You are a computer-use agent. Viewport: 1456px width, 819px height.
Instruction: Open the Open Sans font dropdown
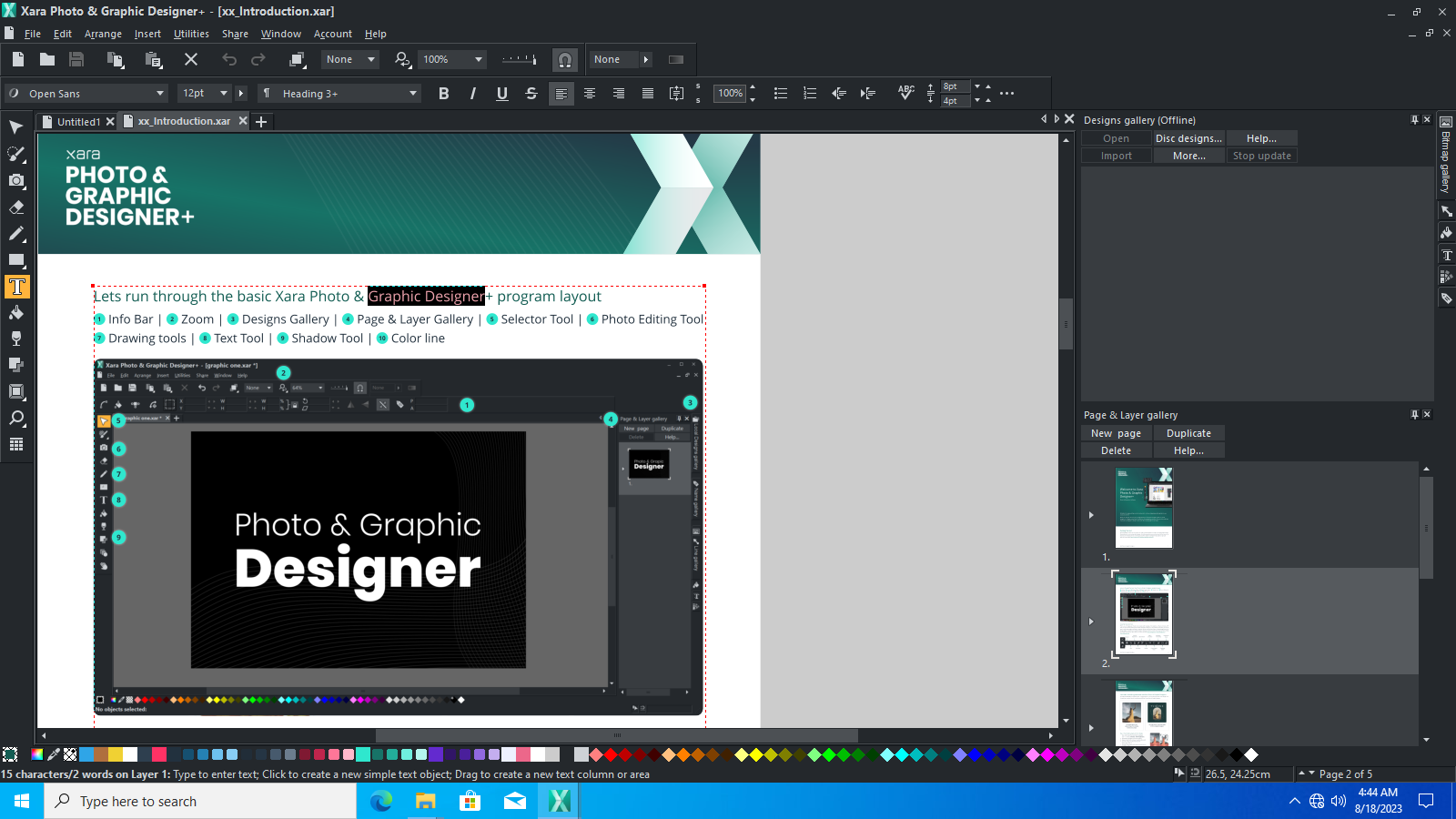point(87,94)
